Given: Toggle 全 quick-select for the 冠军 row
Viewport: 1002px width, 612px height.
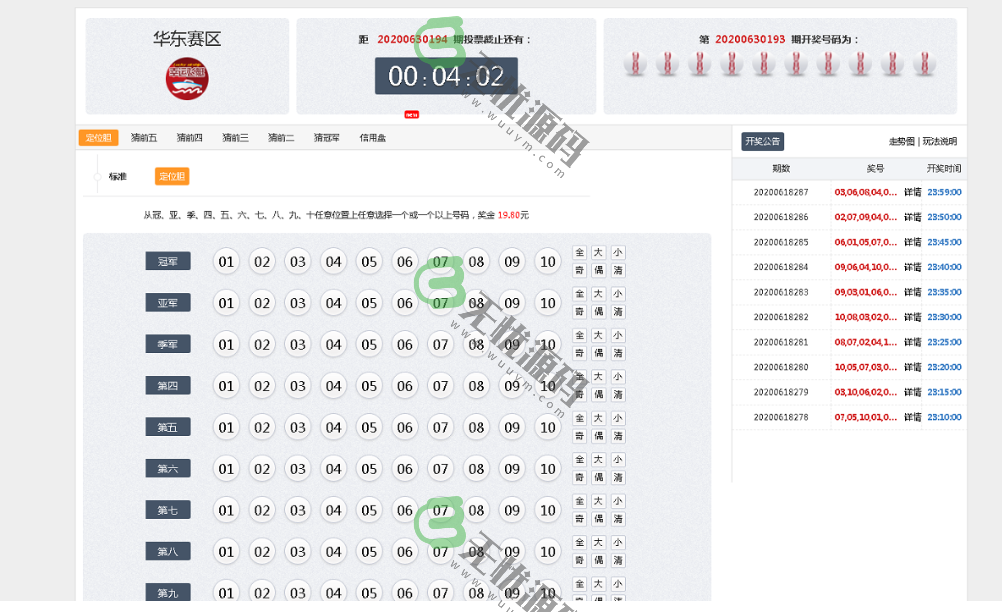Looking at the screenshot, I should [x=579, y=253].
